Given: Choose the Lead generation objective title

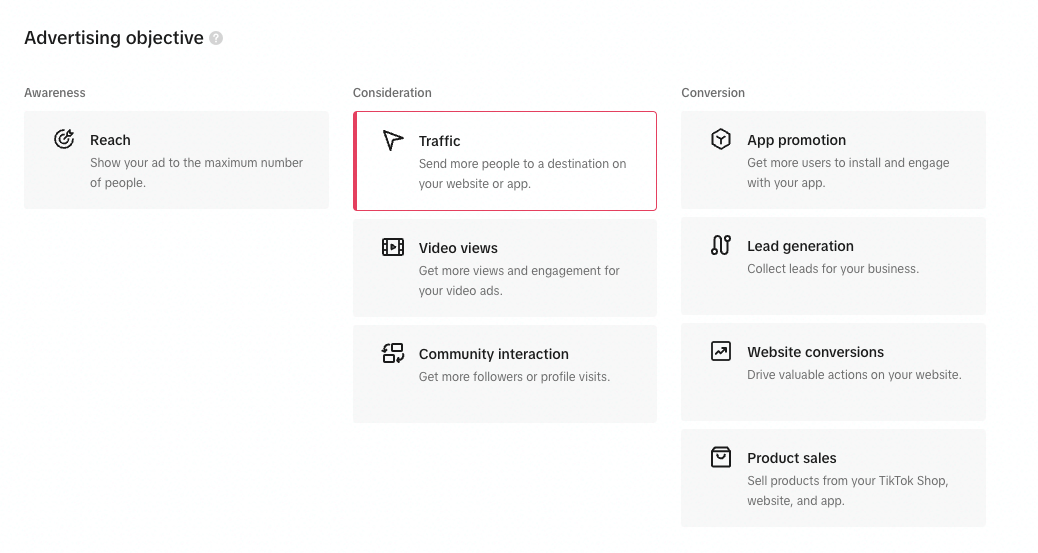Looking at the screenshot, I should (800, 246).
